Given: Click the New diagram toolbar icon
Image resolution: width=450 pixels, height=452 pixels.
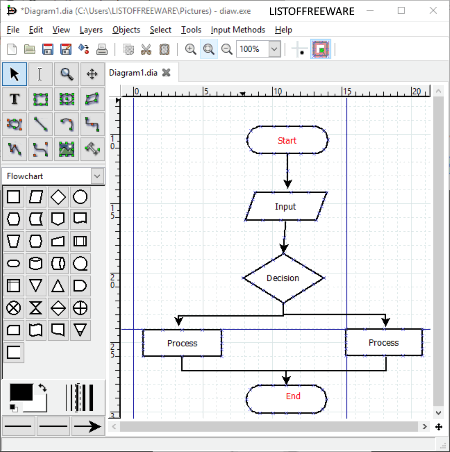Looking at the screenshot, I should pyautogui.click(x=12, y=49).
